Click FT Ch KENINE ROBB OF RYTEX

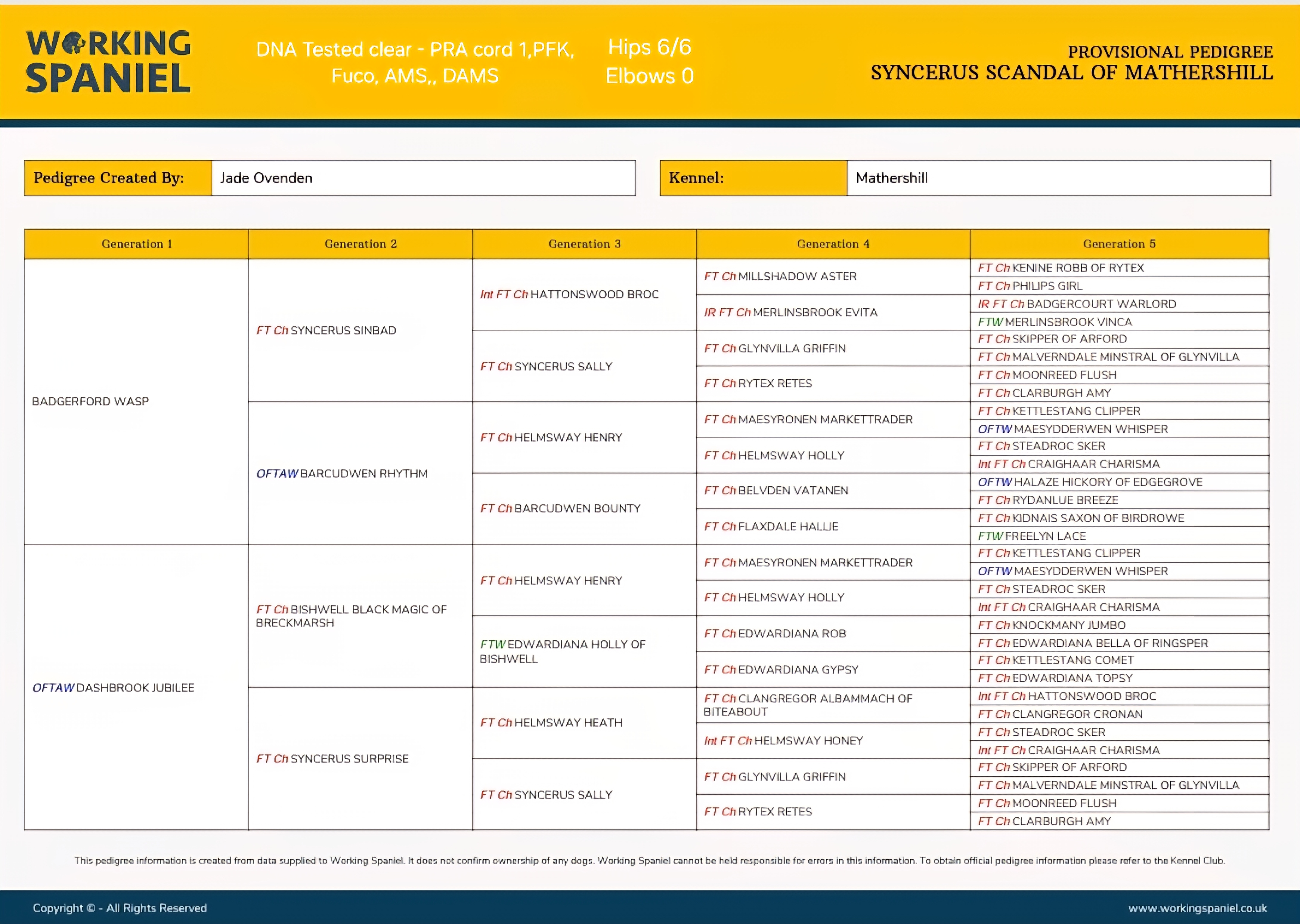(1061, 268)
